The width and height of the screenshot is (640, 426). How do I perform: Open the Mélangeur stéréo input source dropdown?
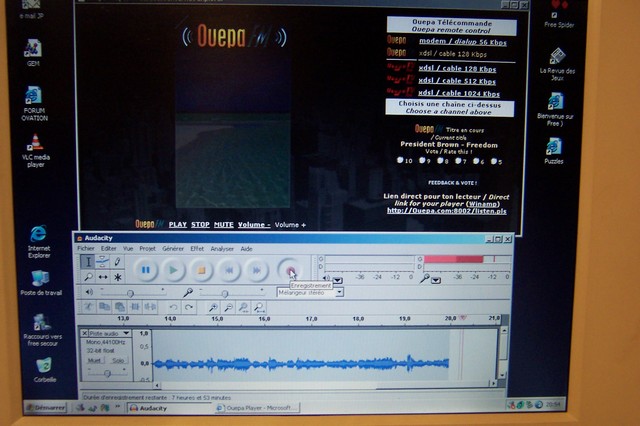coord(339,292)
